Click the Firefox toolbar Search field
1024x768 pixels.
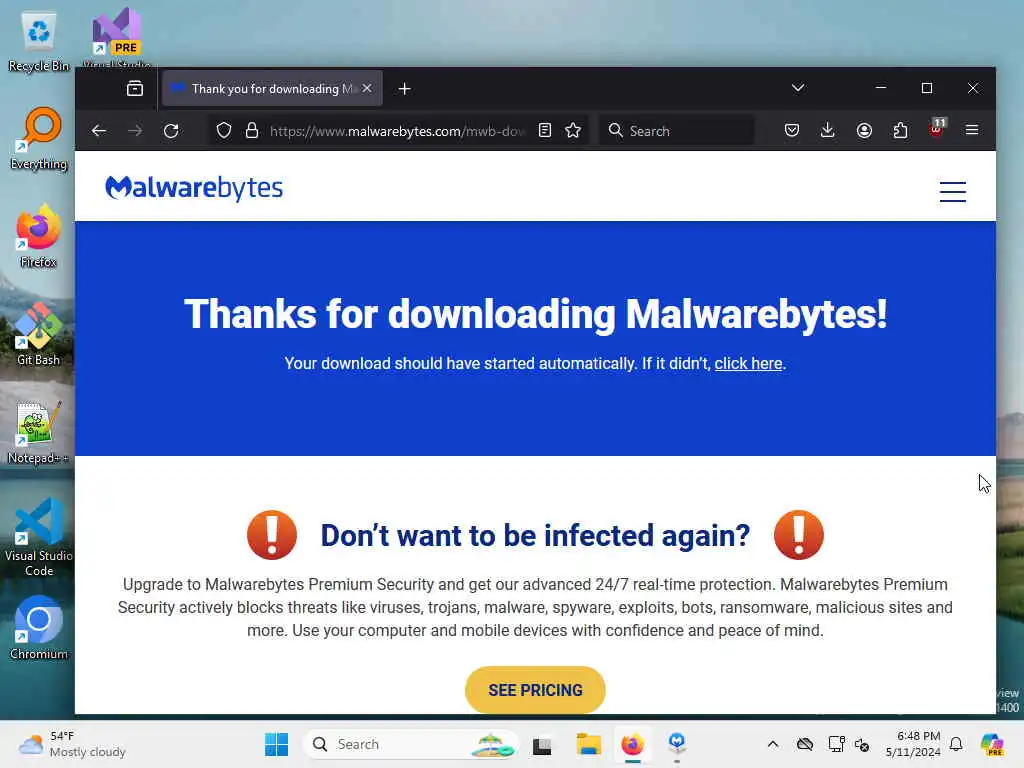676,131
